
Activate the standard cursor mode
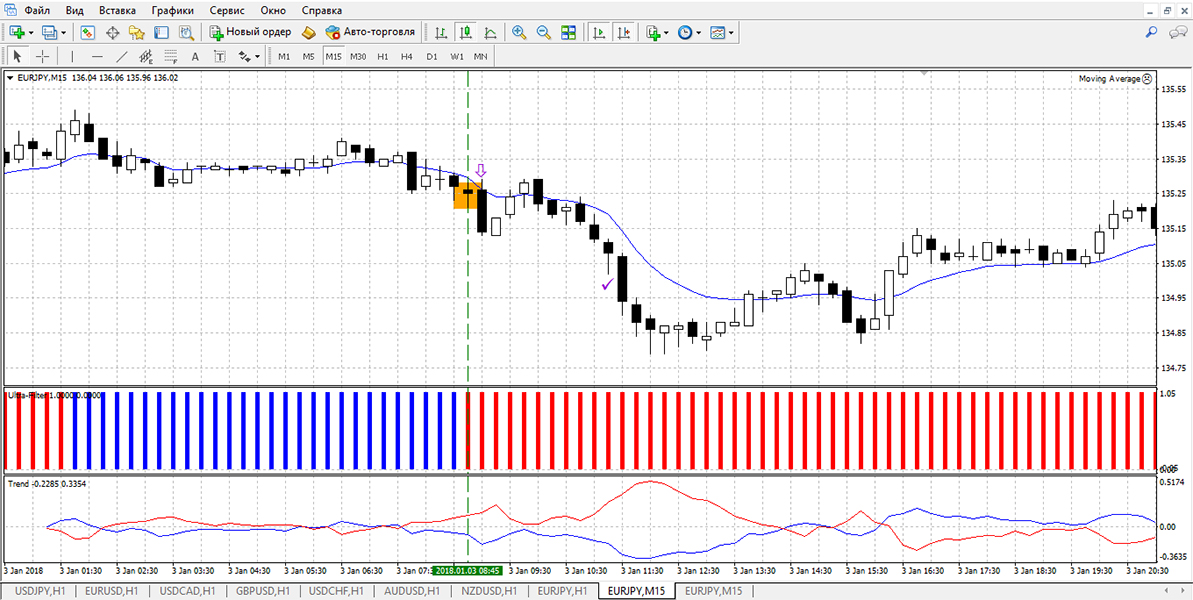click(x=18, y=56)
